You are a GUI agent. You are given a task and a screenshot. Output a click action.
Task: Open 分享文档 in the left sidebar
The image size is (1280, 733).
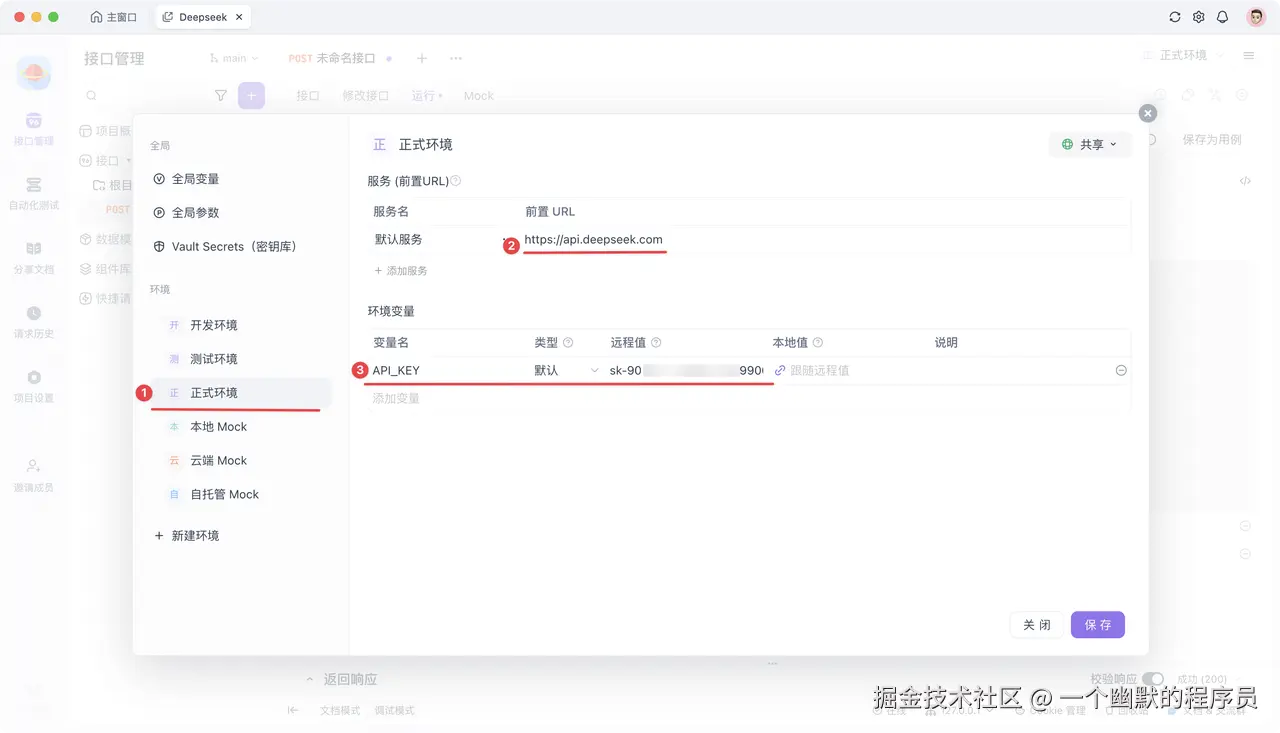tap(34, 257)
